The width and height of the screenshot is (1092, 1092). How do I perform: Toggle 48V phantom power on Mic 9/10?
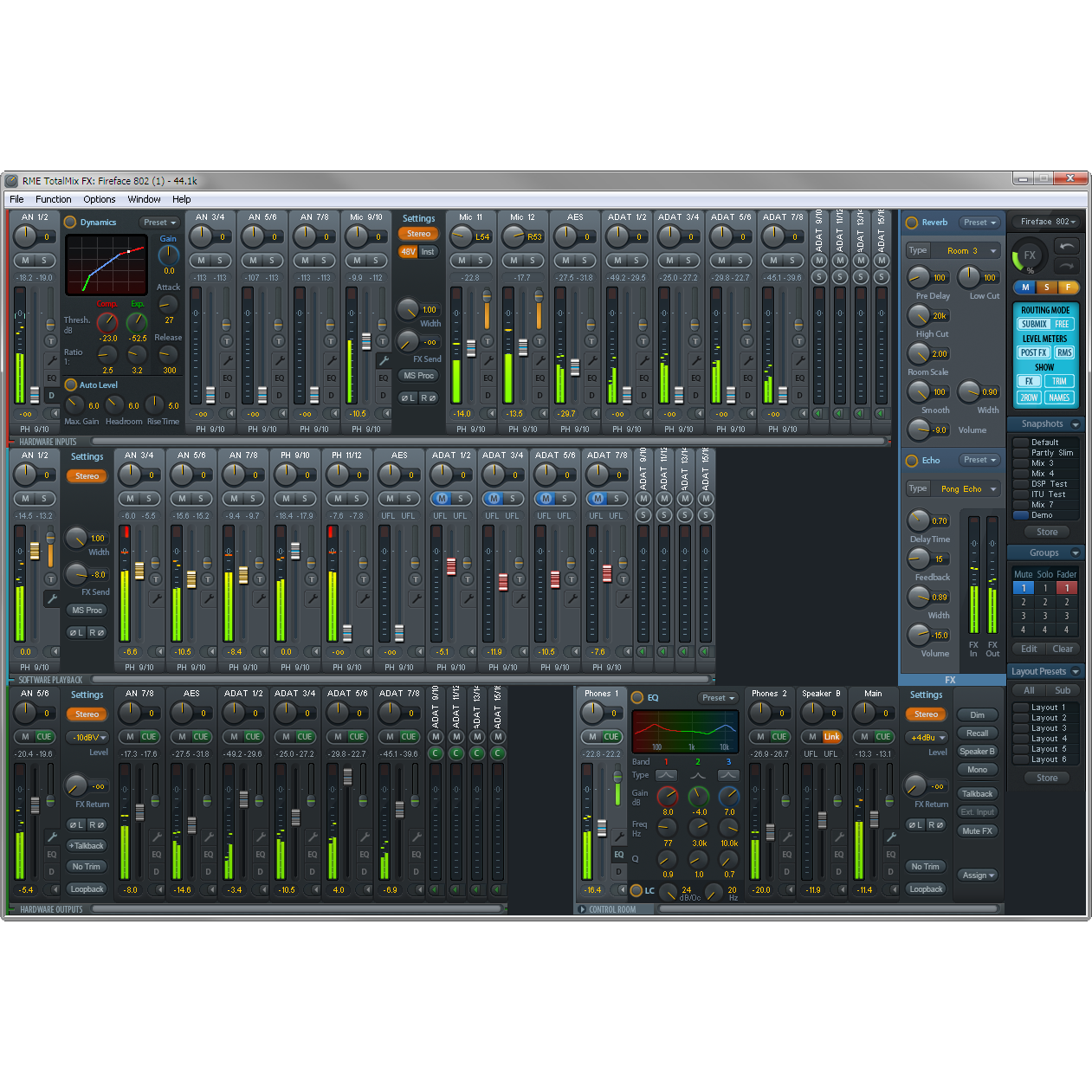tap(408, 252)
